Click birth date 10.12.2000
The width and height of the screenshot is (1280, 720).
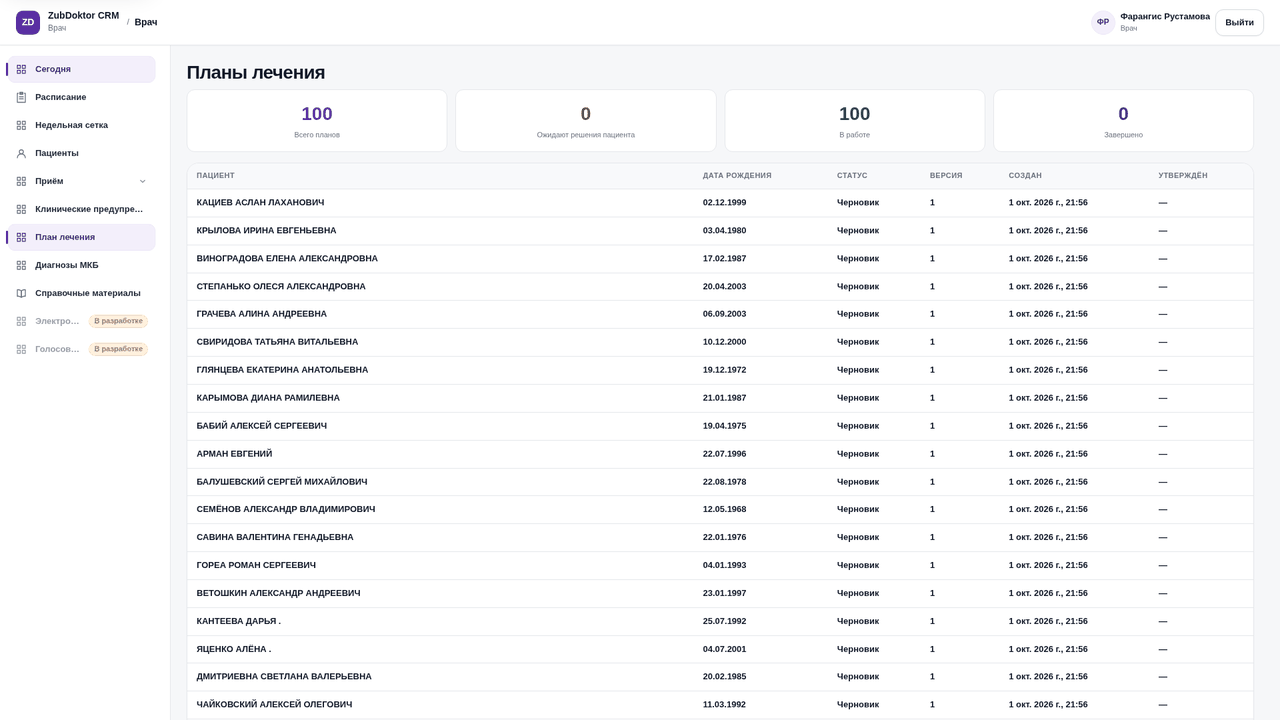(x=724, y=342)
